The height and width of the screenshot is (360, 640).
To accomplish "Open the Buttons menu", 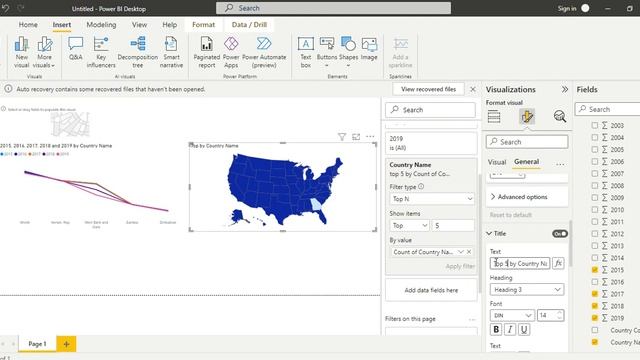I will tap(327, 52).
